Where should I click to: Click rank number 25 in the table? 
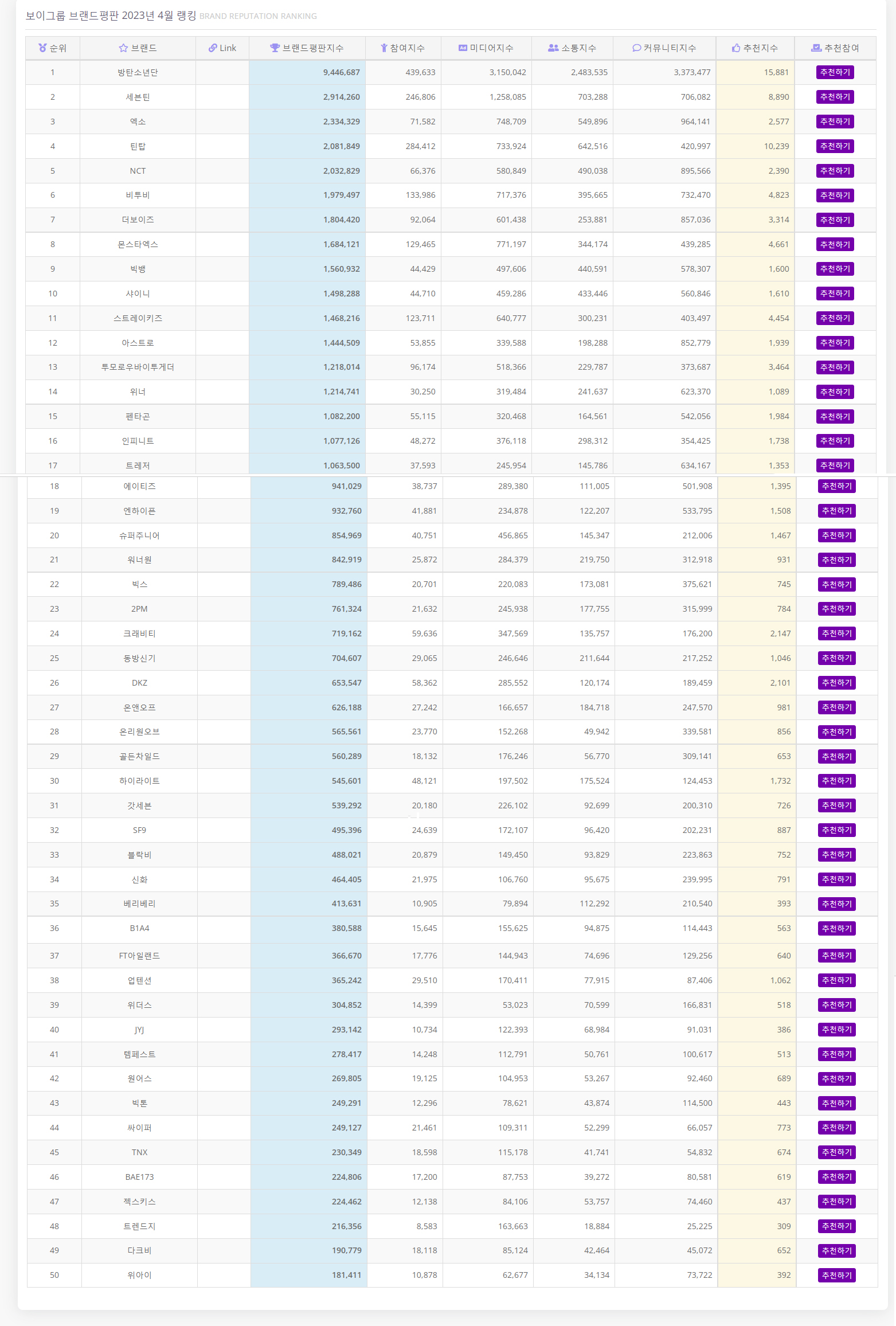54,658
